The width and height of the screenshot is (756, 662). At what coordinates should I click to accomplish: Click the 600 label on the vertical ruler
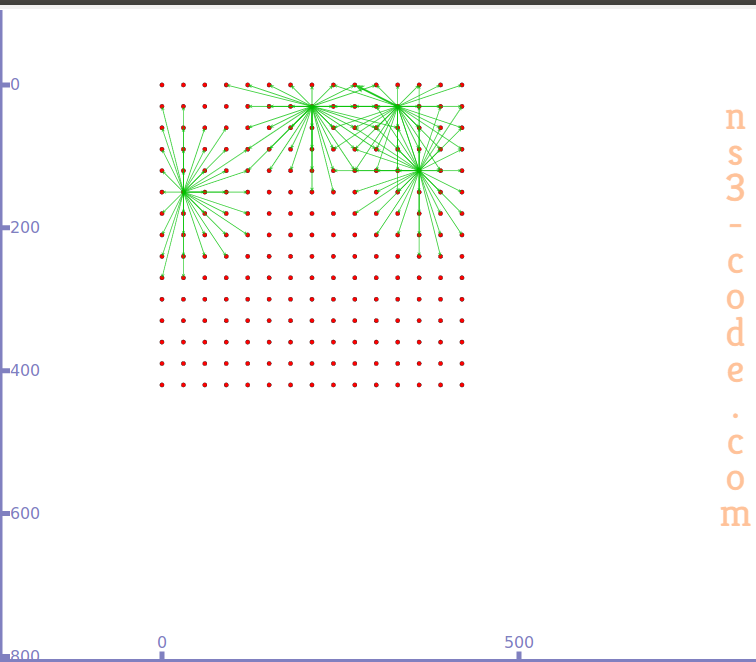[25, 513]
